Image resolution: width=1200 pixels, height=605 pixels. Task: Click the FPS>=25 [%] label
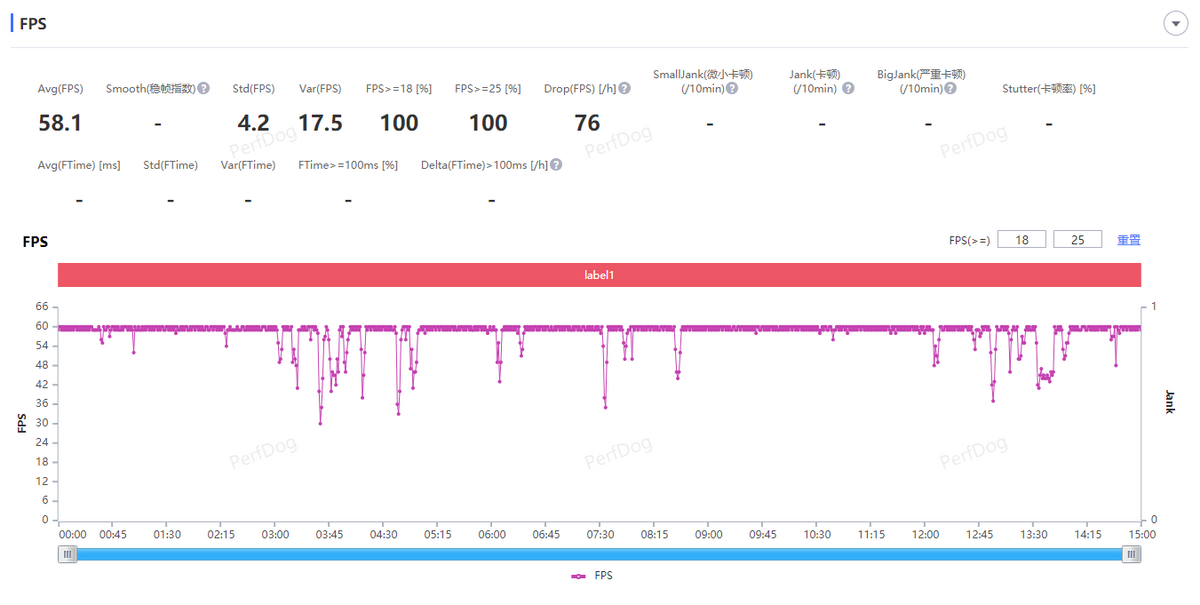tap(488, 88)
